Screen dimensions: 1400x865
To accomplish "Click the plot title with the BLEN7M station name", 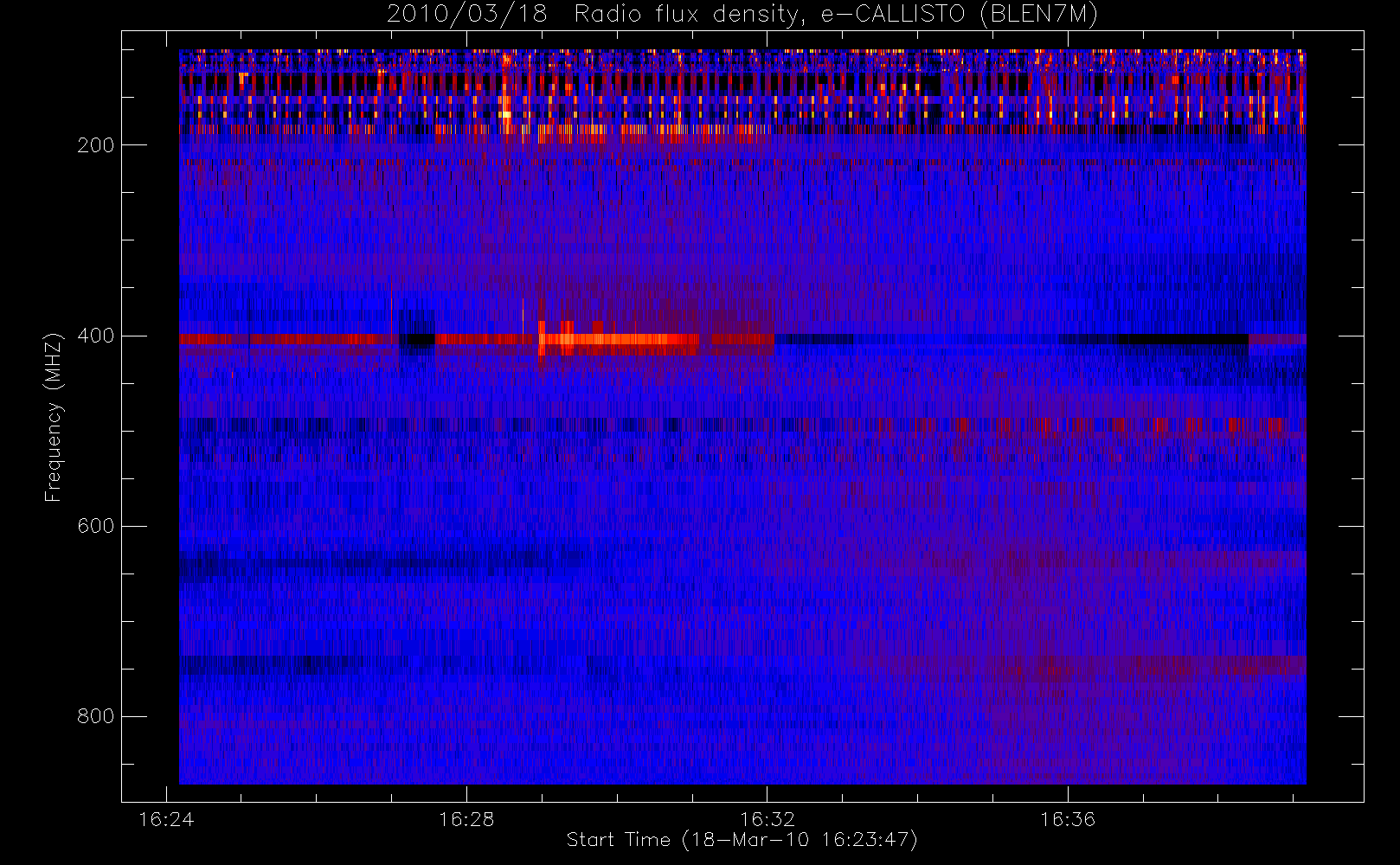I will (742, 15).
